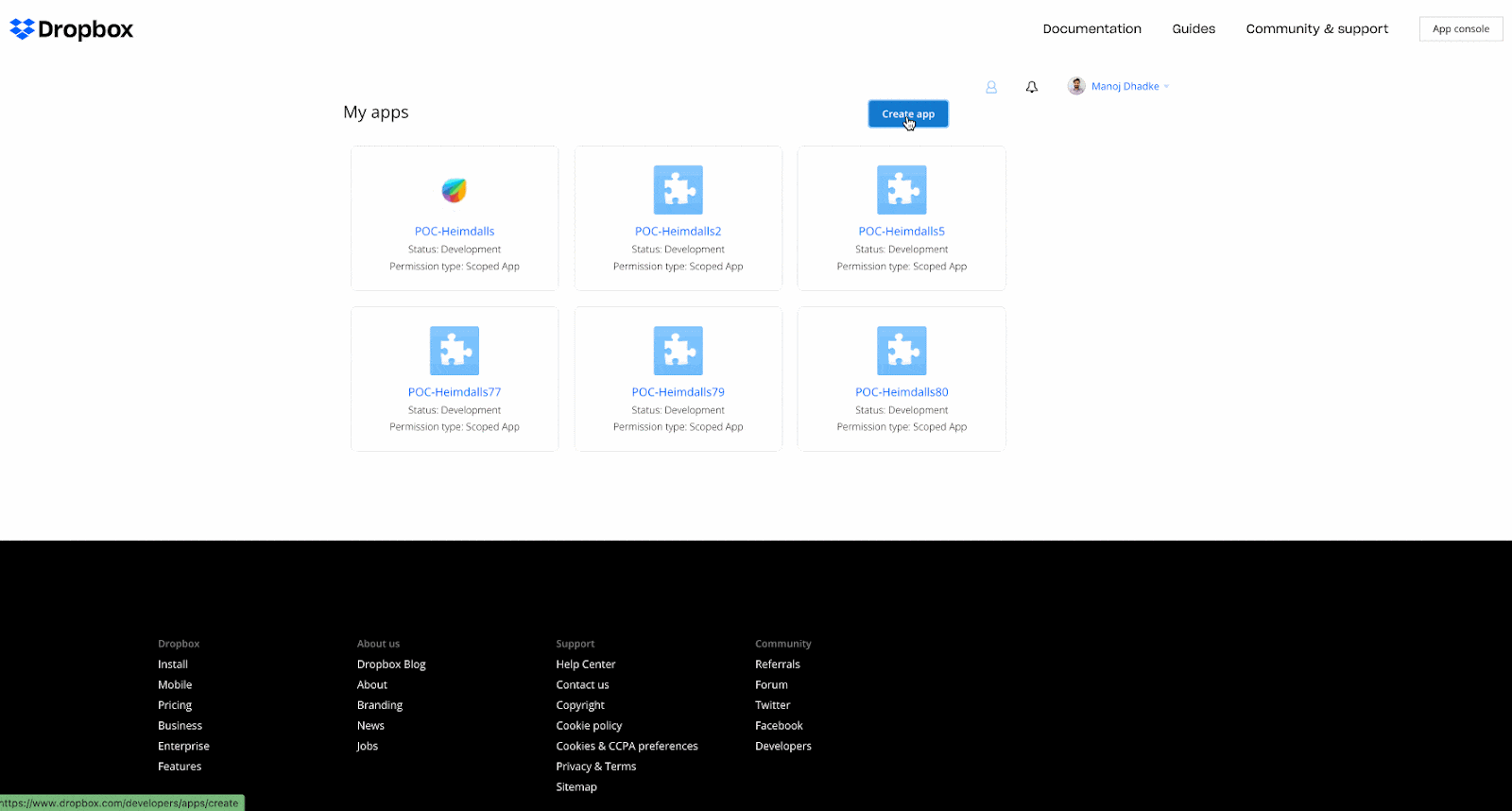
Task: Open the POC-Heimdalls2 app link
Action: [x=679, y=232]
